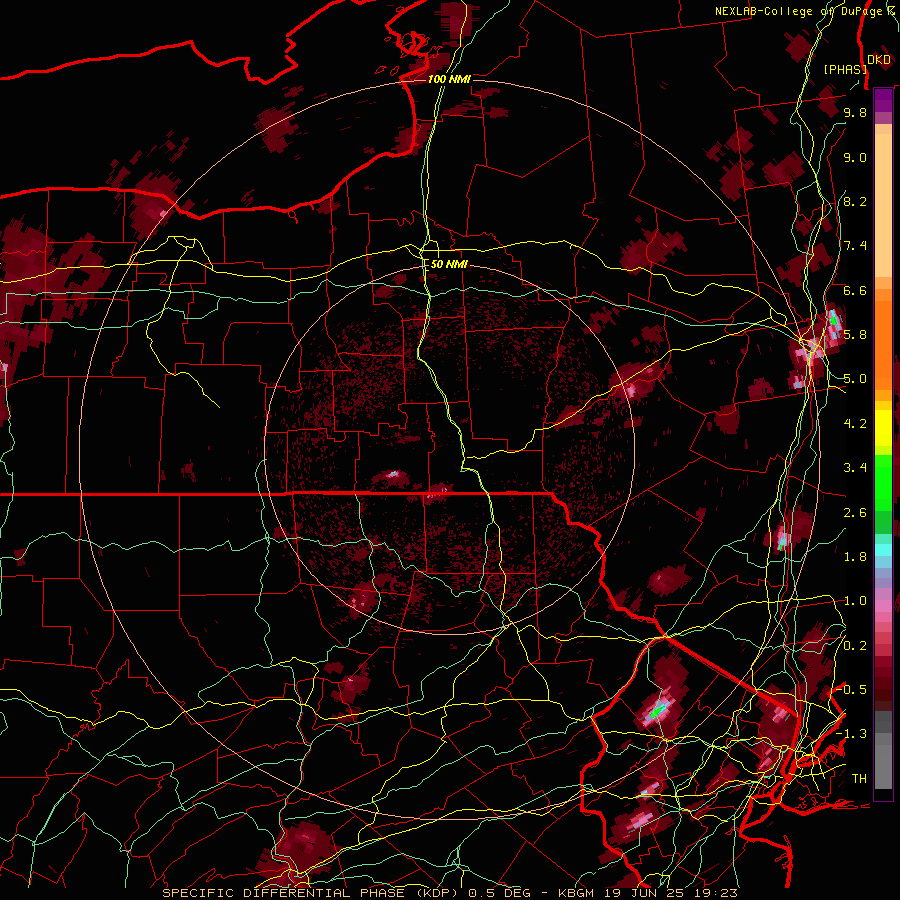Select the 6.6 scale value
Image resolution: width=900 pixels, height=900 pixels.
coord(855,290)
